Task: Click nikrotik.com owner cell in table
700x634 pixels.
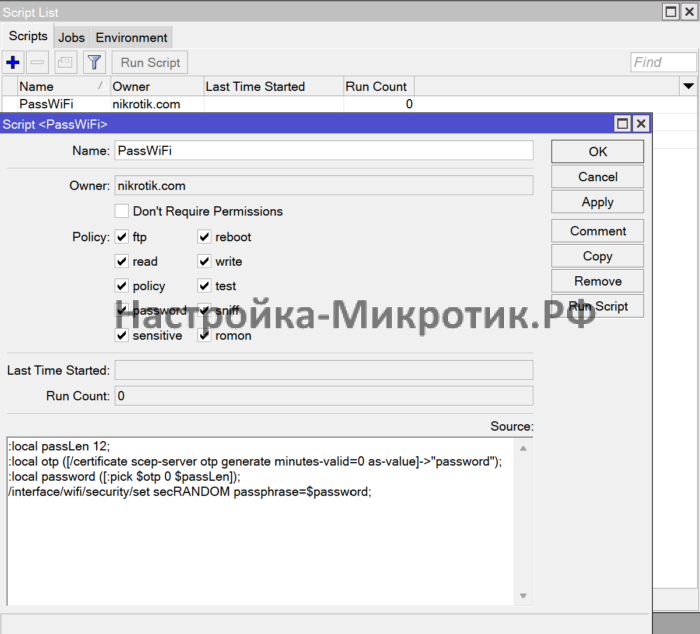Action: [x=146, y=104]
